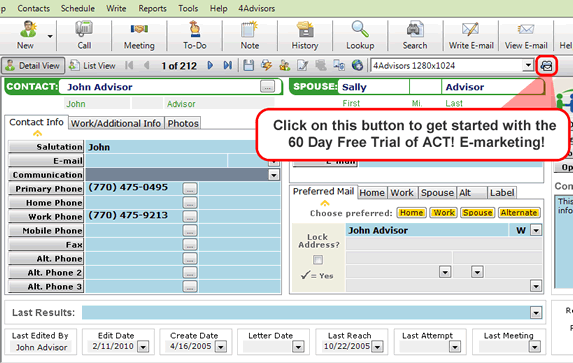Open the Last Meeting date picker
Image resolution: width=573 pixels, height=363 pixels.
(535, 347)
